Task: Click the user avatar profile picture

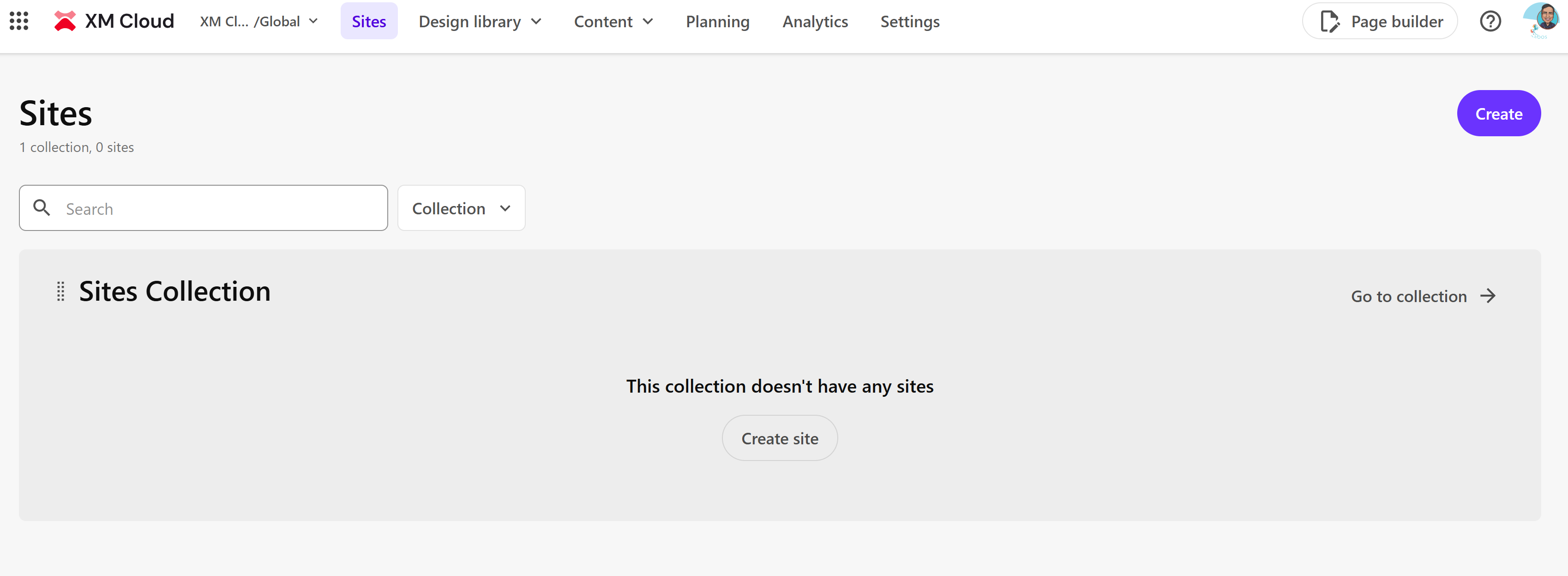Action: coord(1539,21)
